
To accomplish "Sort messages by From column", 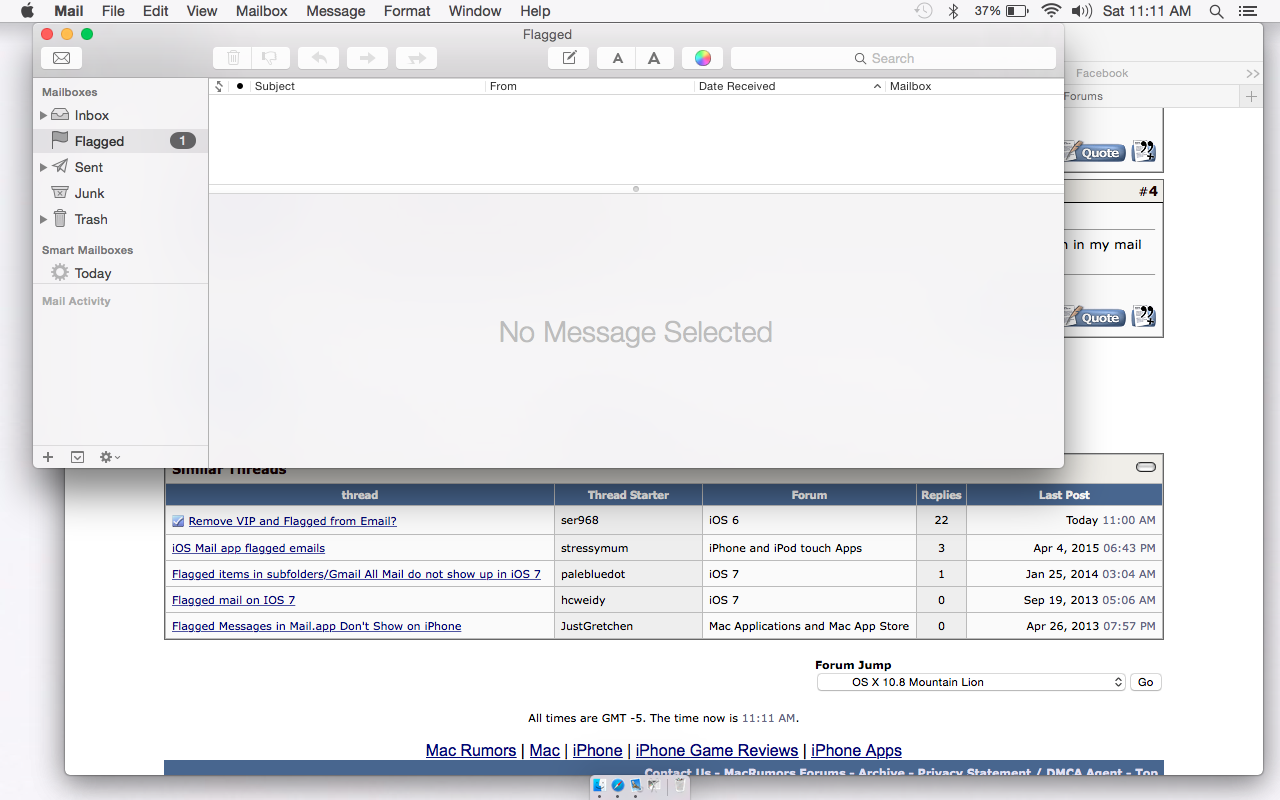I will click(590, 86).
